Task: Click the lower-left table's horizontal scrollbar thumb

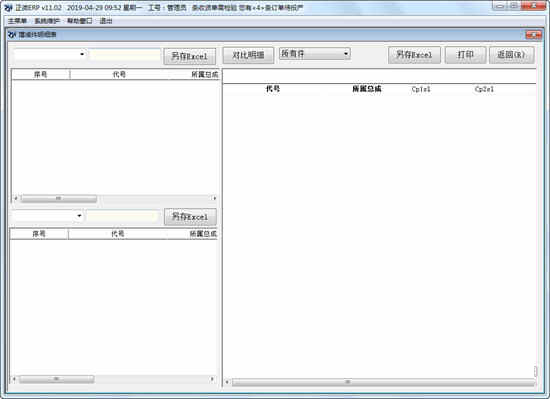Action: pos(56,379)
